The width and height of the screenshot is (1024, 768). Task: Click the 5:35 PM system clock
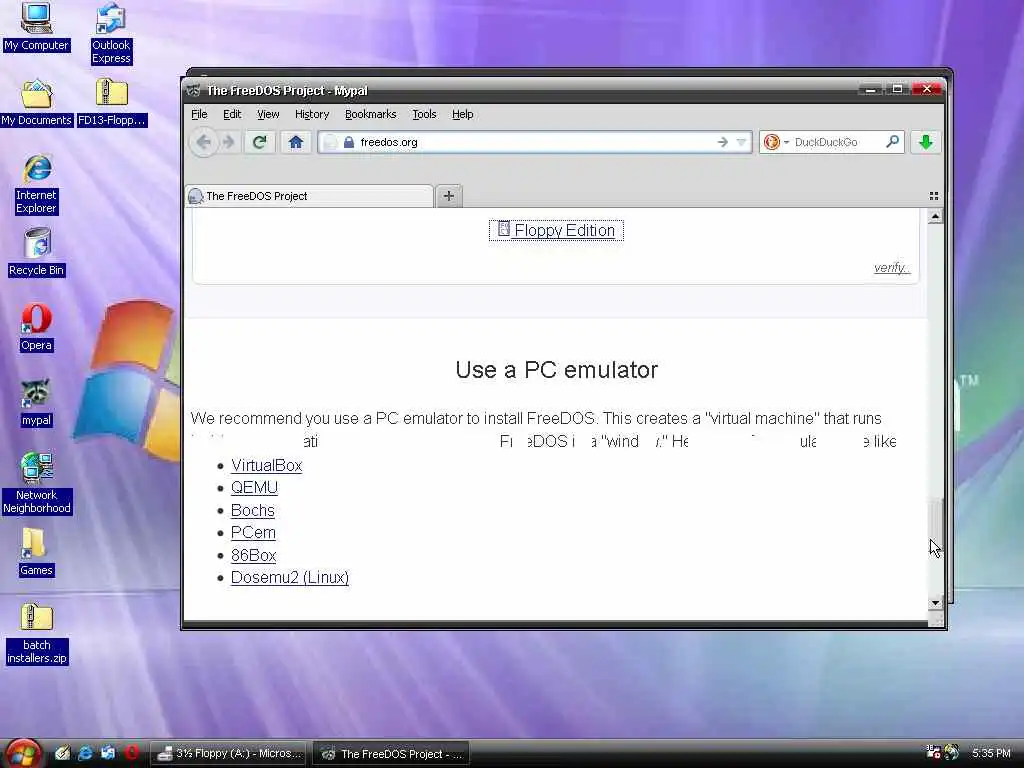point(991,753)
